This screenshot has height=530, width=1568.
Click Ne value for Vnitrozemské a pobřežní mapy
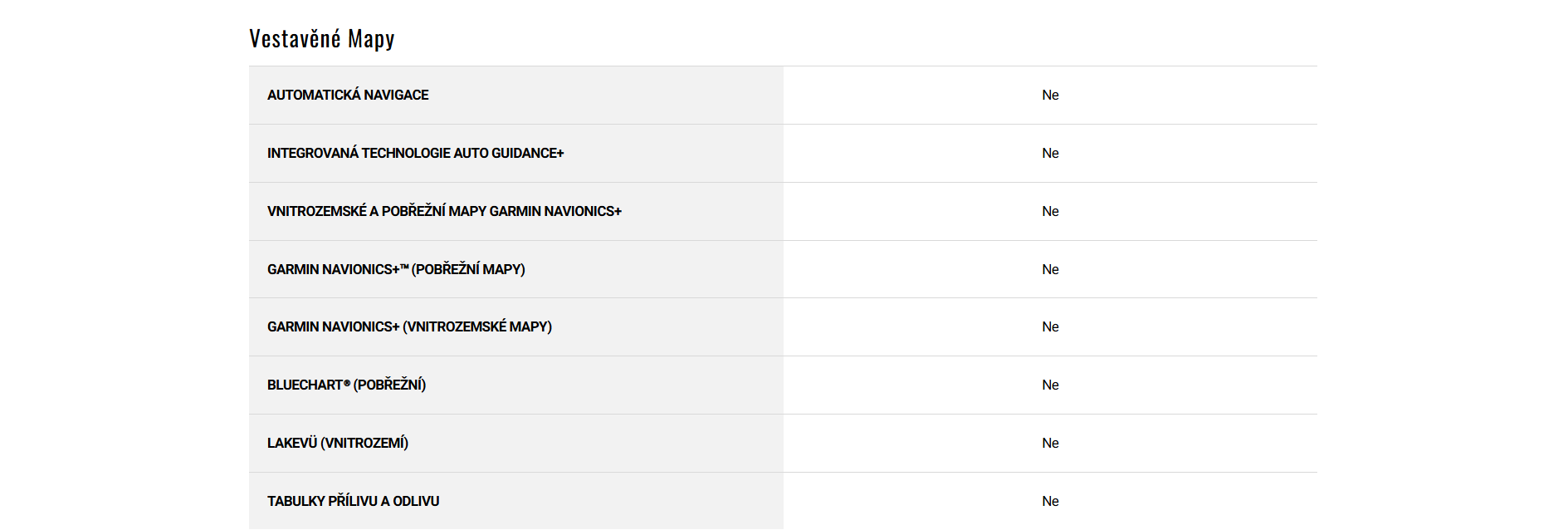pos(1050,212)
